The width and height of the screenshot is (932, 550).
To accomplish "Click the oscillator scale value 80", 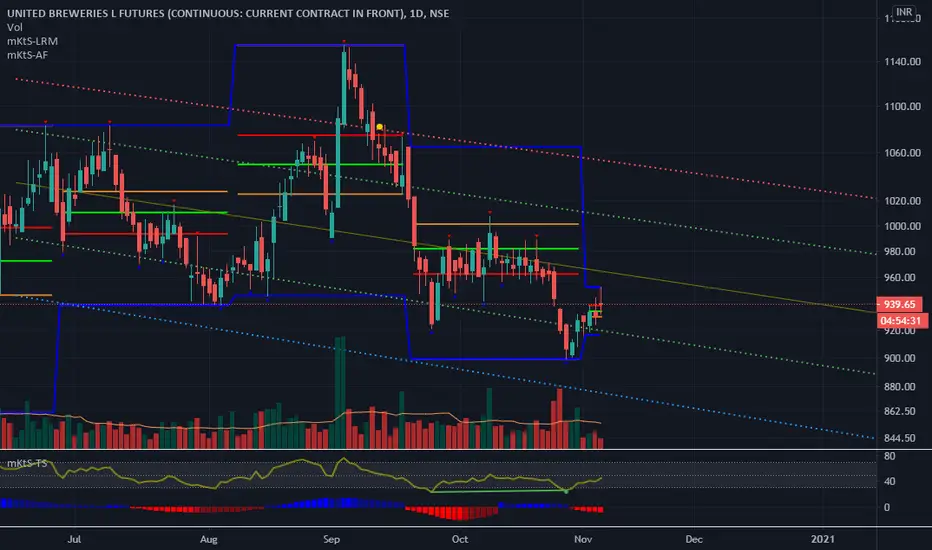I will [890, 457].
